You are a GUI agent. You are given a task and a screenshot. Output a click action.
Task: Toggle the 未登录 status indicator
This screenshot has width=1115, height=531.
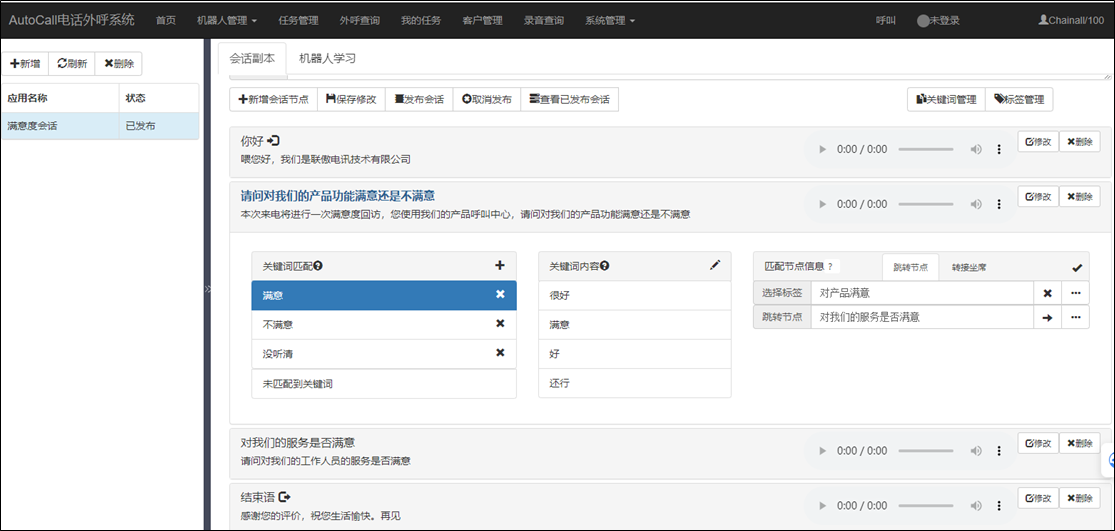tap(937, 20)
